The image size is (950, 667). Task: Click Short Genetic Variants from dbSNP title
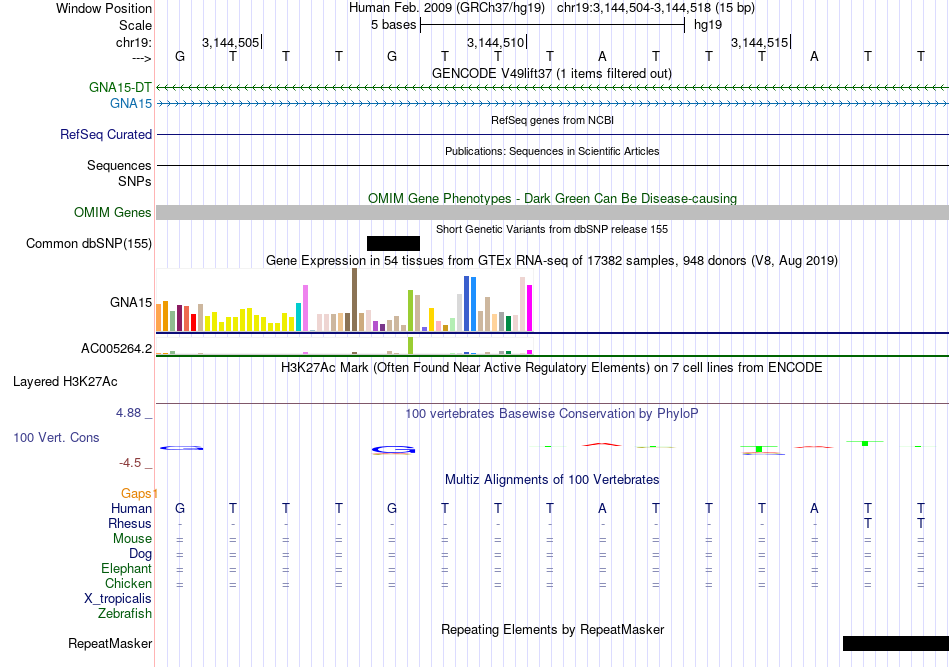pyautogui.click(x=552, y=229)
